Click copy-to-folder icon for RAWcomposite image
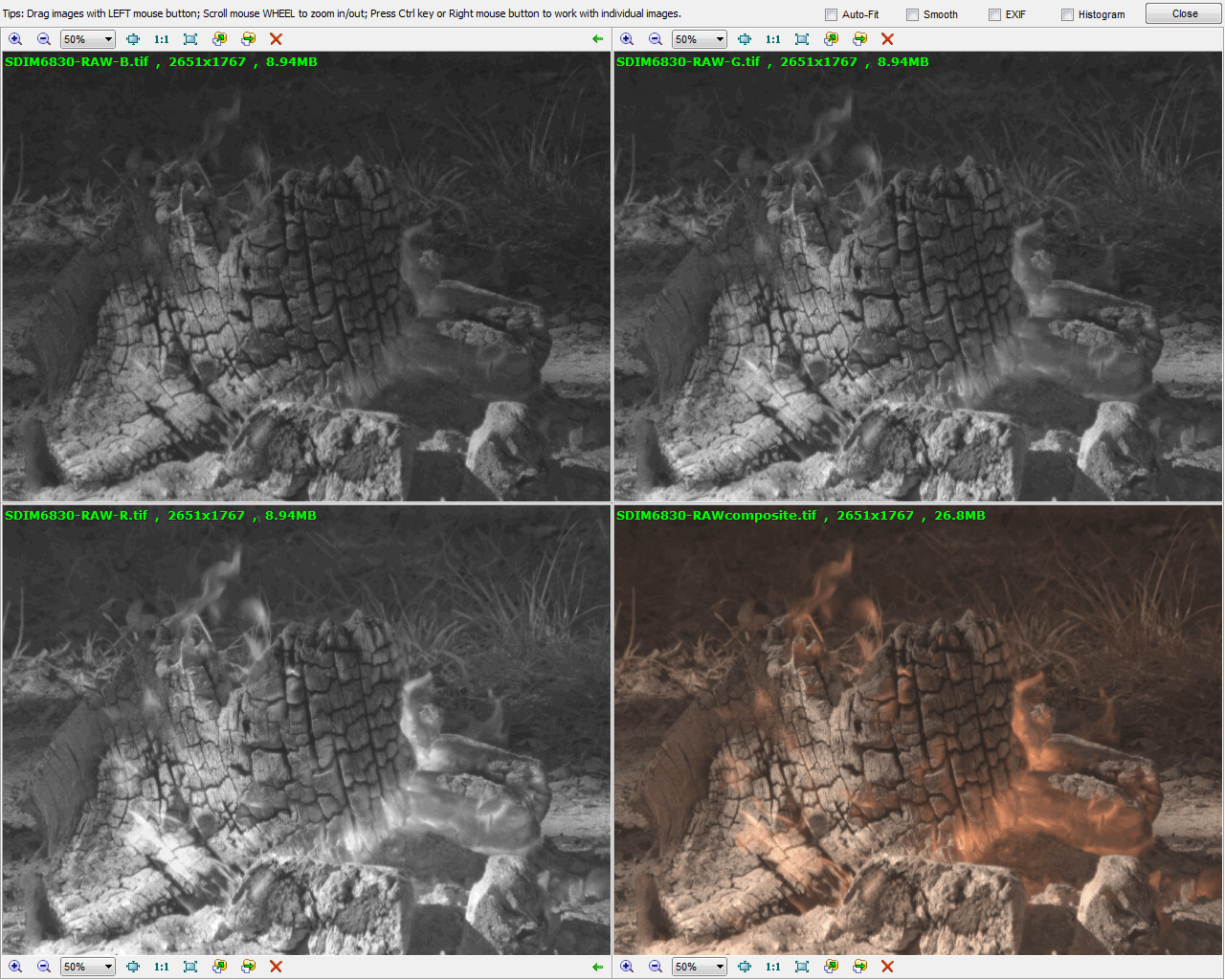 click(831, 967)
